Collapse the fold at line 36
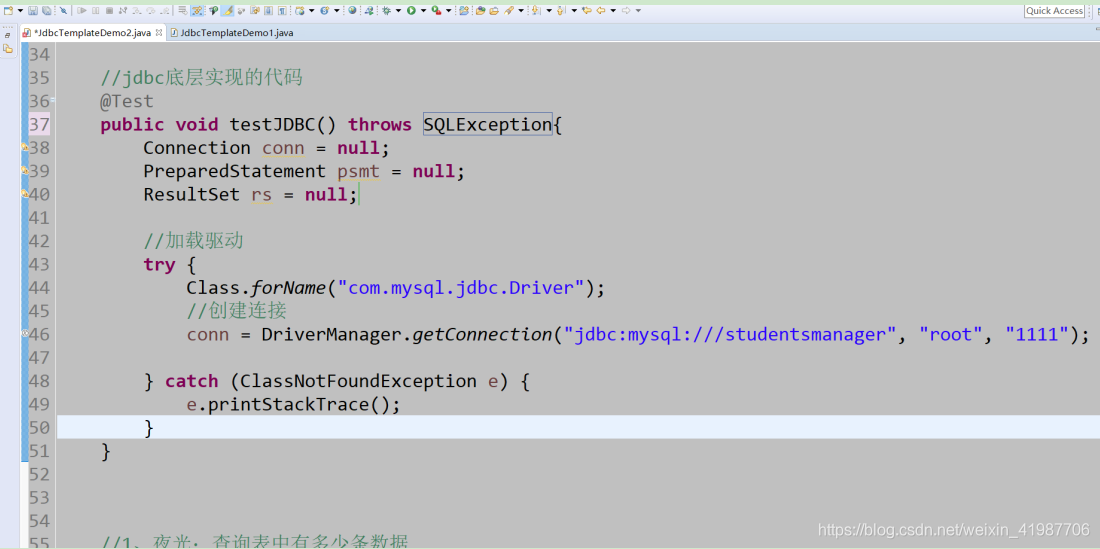Screen dimensions: 1100x549 pos(53,101)
